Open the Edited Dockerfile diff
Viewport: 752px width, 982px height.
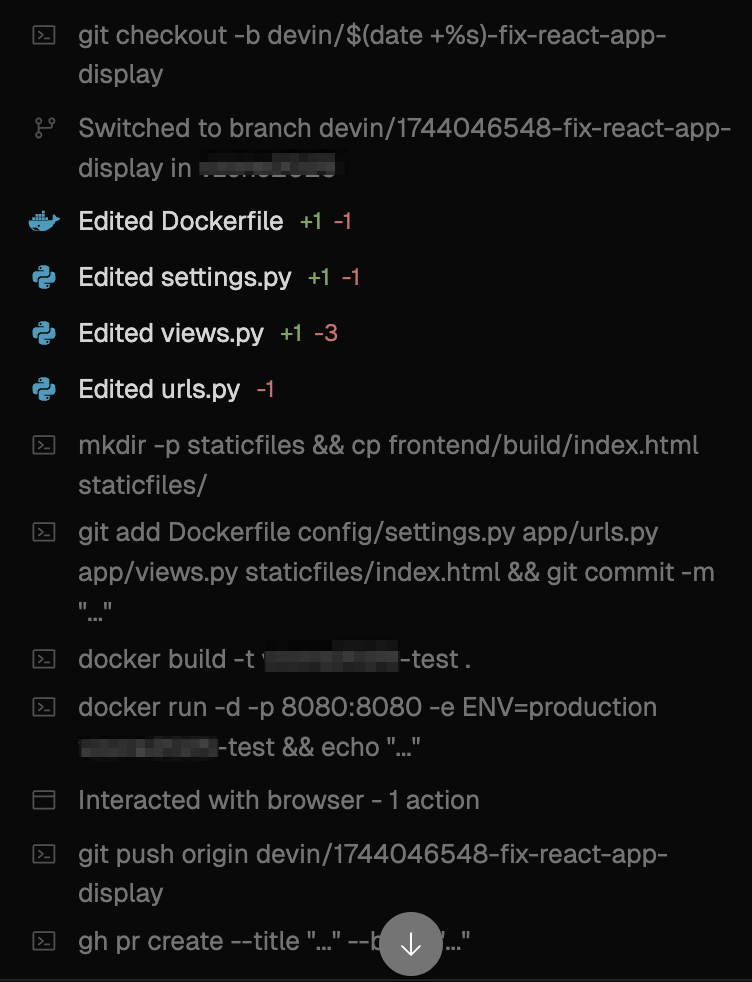click(x=215, y=222)
